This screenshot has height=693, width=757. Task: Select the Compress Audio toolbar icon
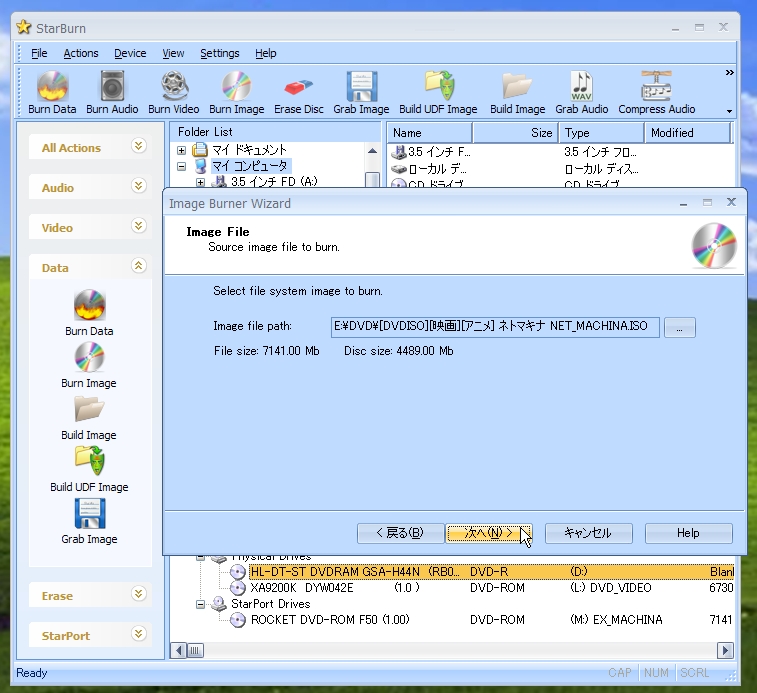point(657,92)
